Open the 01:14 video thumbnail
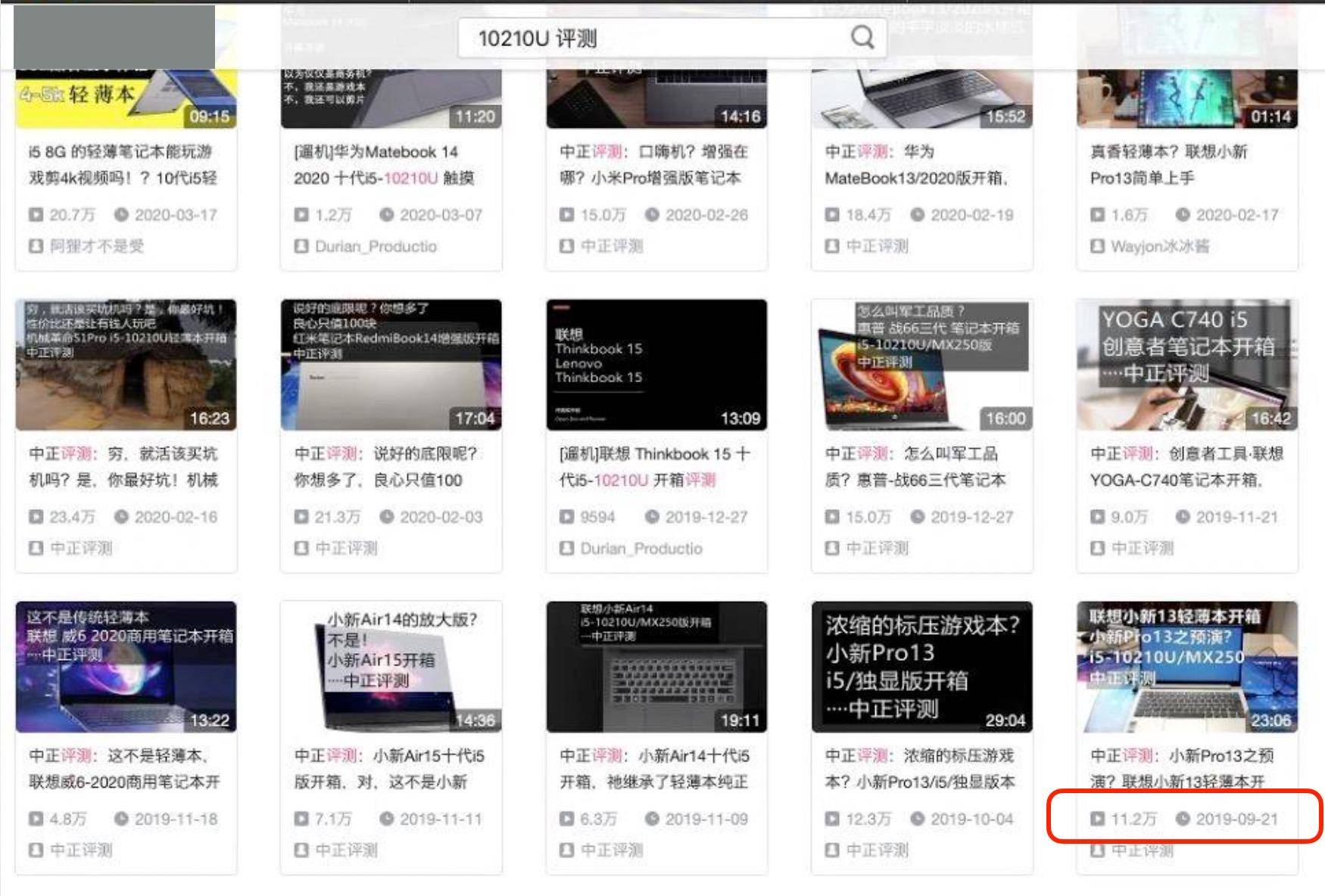 point(1187,98)
